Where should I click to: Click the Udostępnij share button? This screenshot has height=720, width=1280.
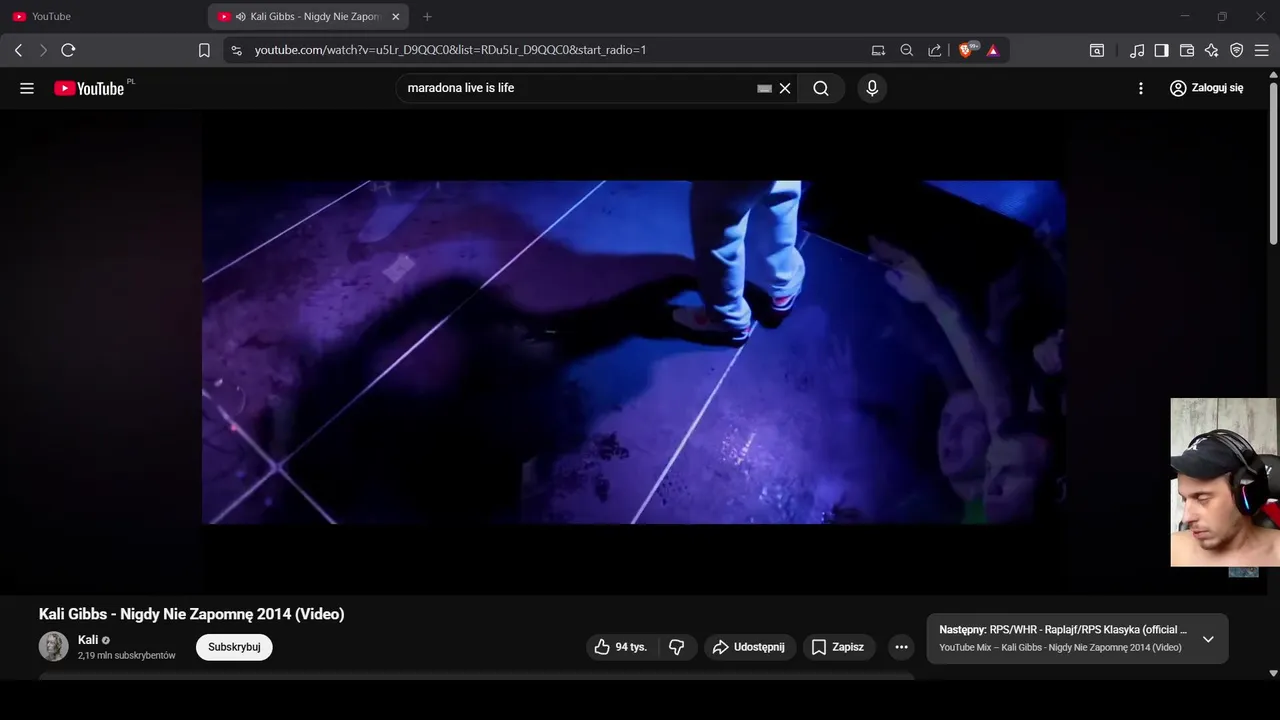click(x=750, y=647)
